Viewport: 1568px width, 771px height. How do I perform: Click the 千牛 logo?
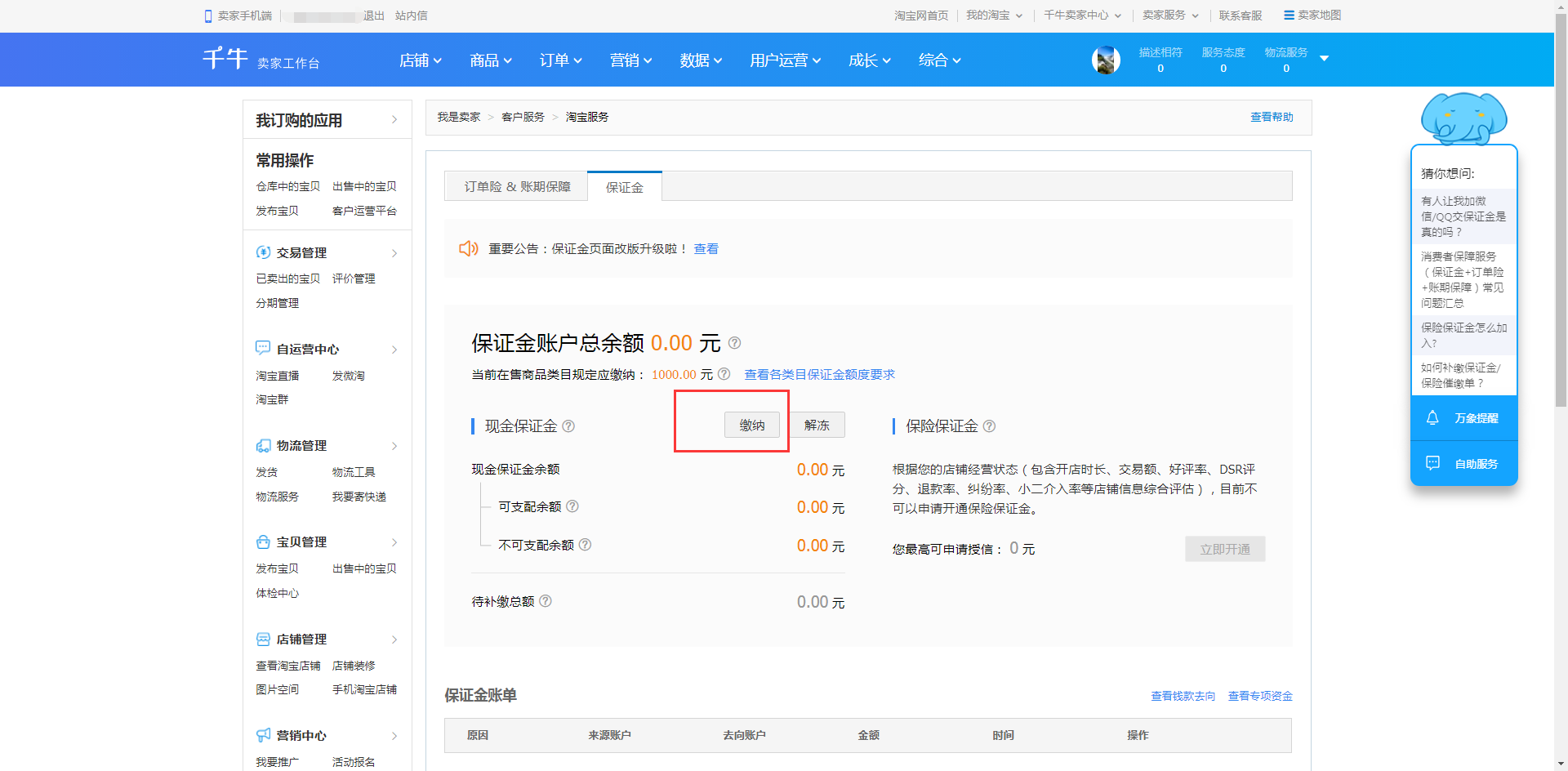pyautogui.click(x=225, y=59)
